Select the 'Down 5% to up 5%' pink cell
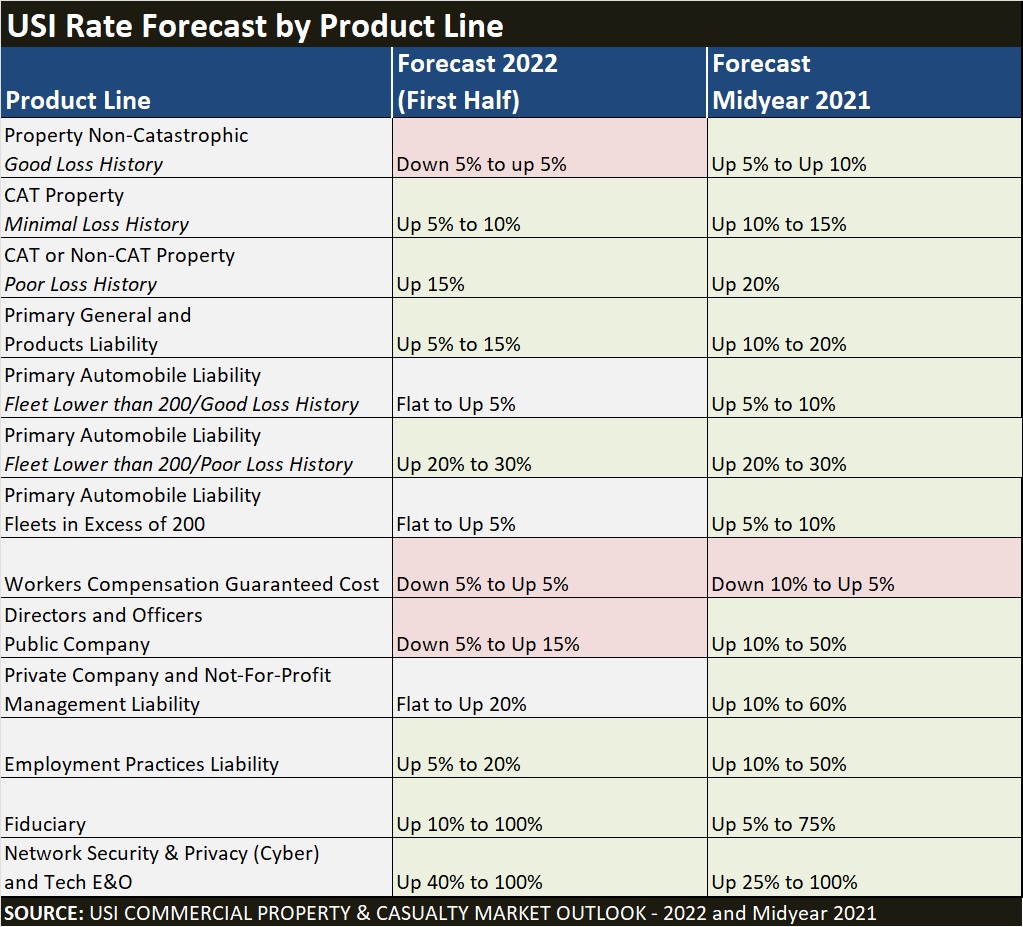Viewport: 1023px width, 927px height. click(482, 164)
